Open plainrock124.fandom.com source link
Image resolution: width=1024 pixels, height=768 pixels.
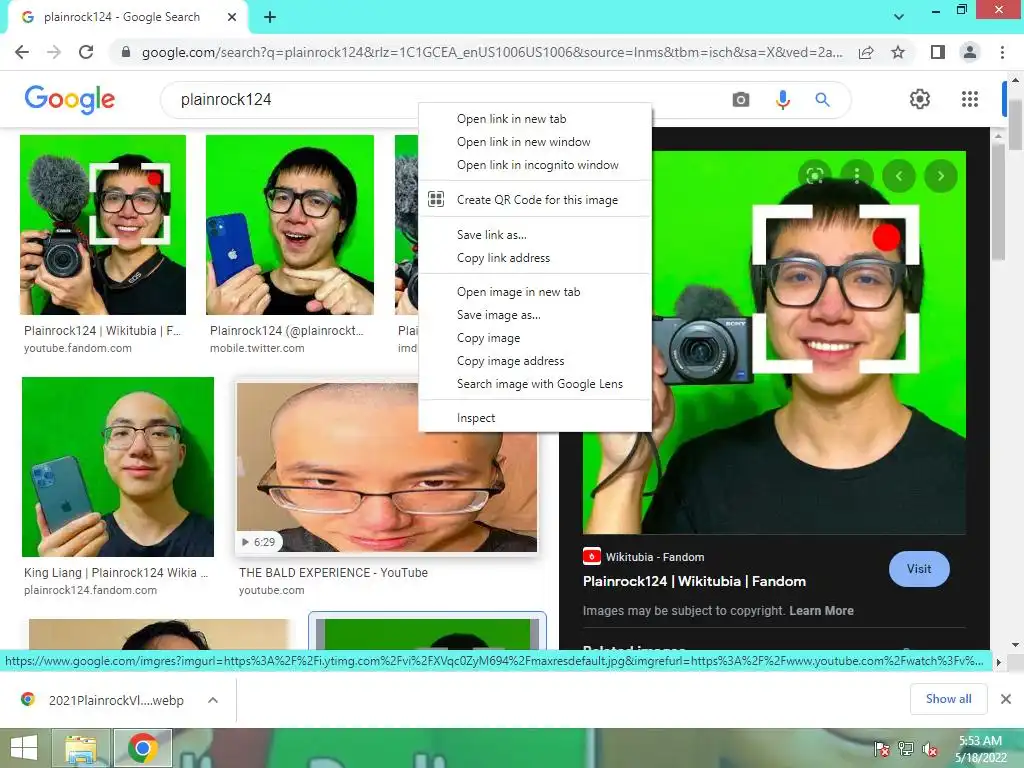[90, 590]
